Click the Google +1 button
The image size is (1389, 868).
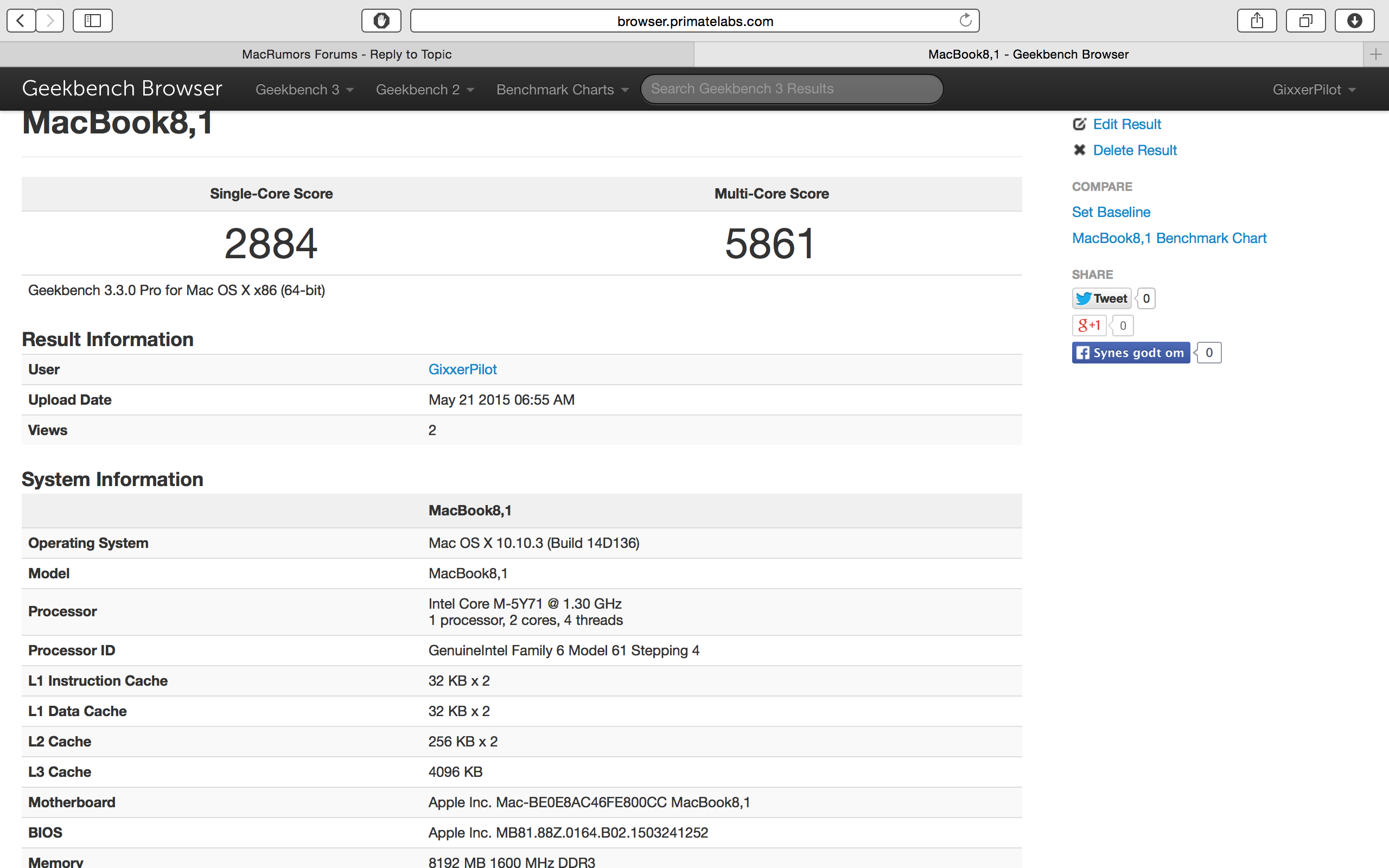pos(1089,325)
